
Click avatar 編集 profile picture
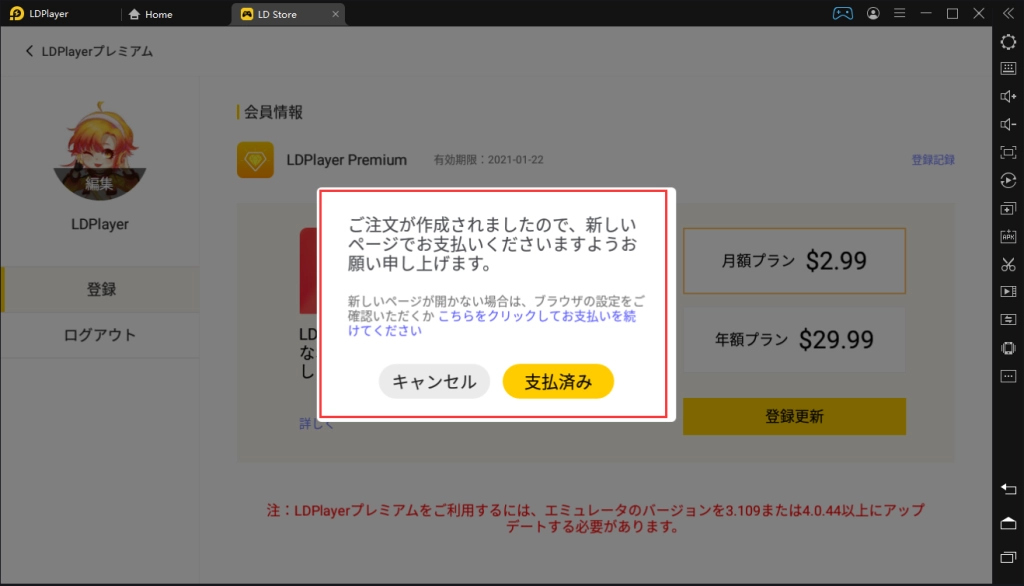(99, 151)
